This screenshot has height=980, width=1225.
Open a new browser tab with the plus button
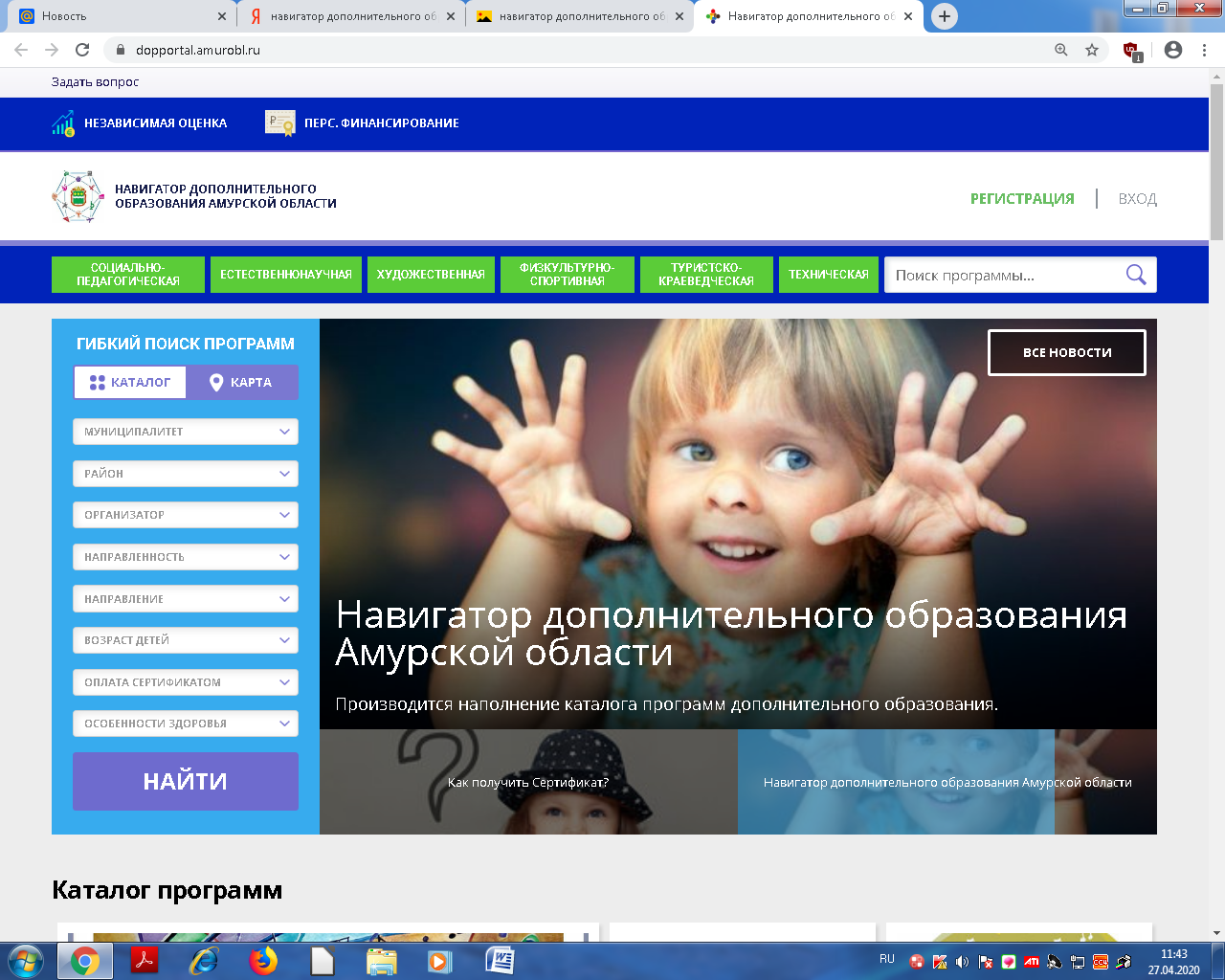pyautogui.click(x=944, y=16)
